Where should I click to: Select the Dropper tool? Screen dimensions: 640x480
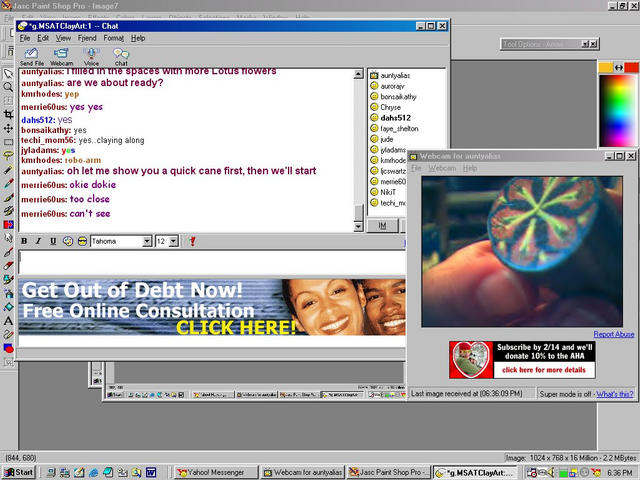pos(8,183)
